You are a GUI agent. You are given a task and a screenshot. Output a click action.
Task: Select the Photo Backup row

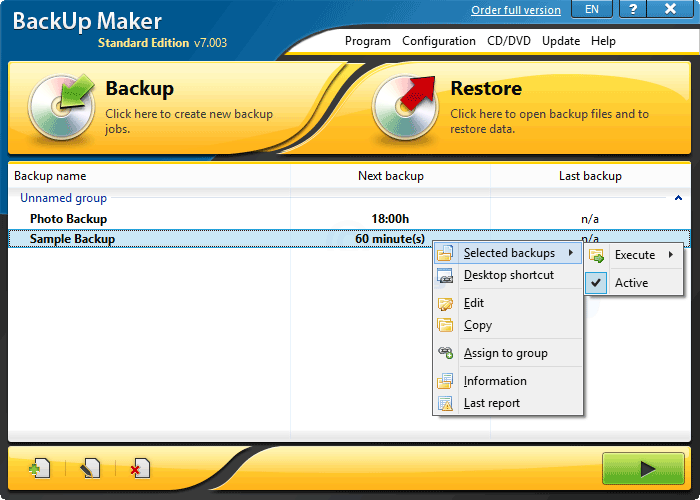point(68,219)
